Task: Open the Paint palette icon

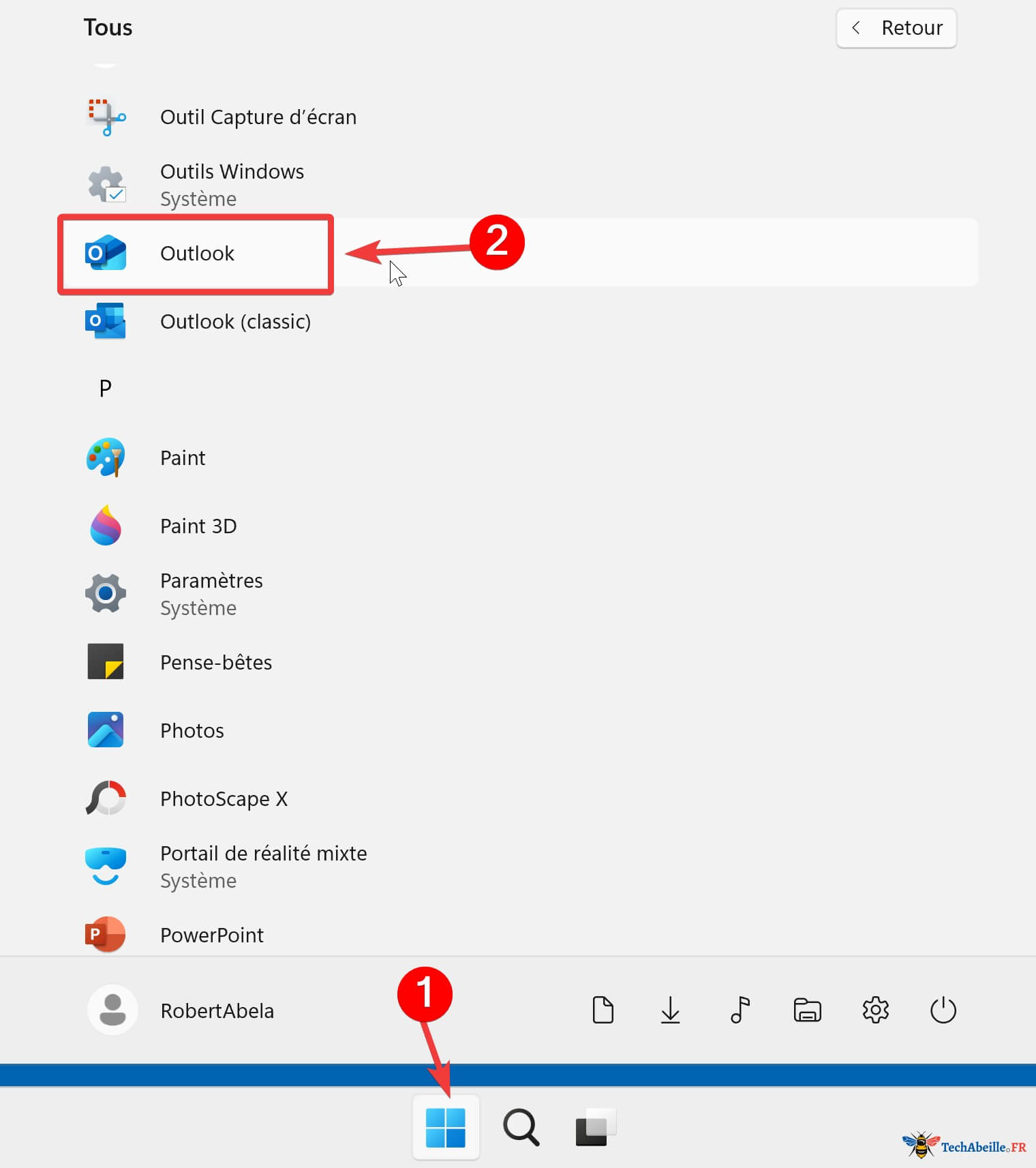Action: pos(106,458)
